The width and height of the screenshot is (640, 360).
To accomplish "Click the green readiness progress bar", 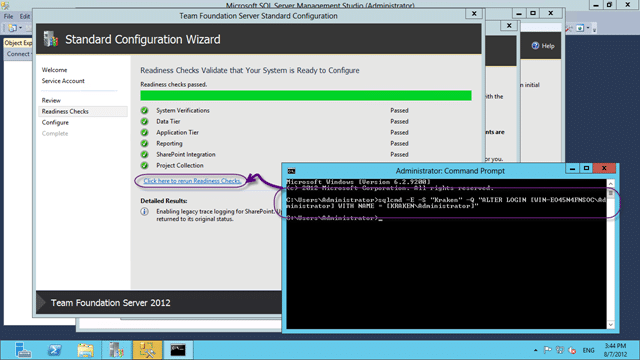I will coord(306,96).
